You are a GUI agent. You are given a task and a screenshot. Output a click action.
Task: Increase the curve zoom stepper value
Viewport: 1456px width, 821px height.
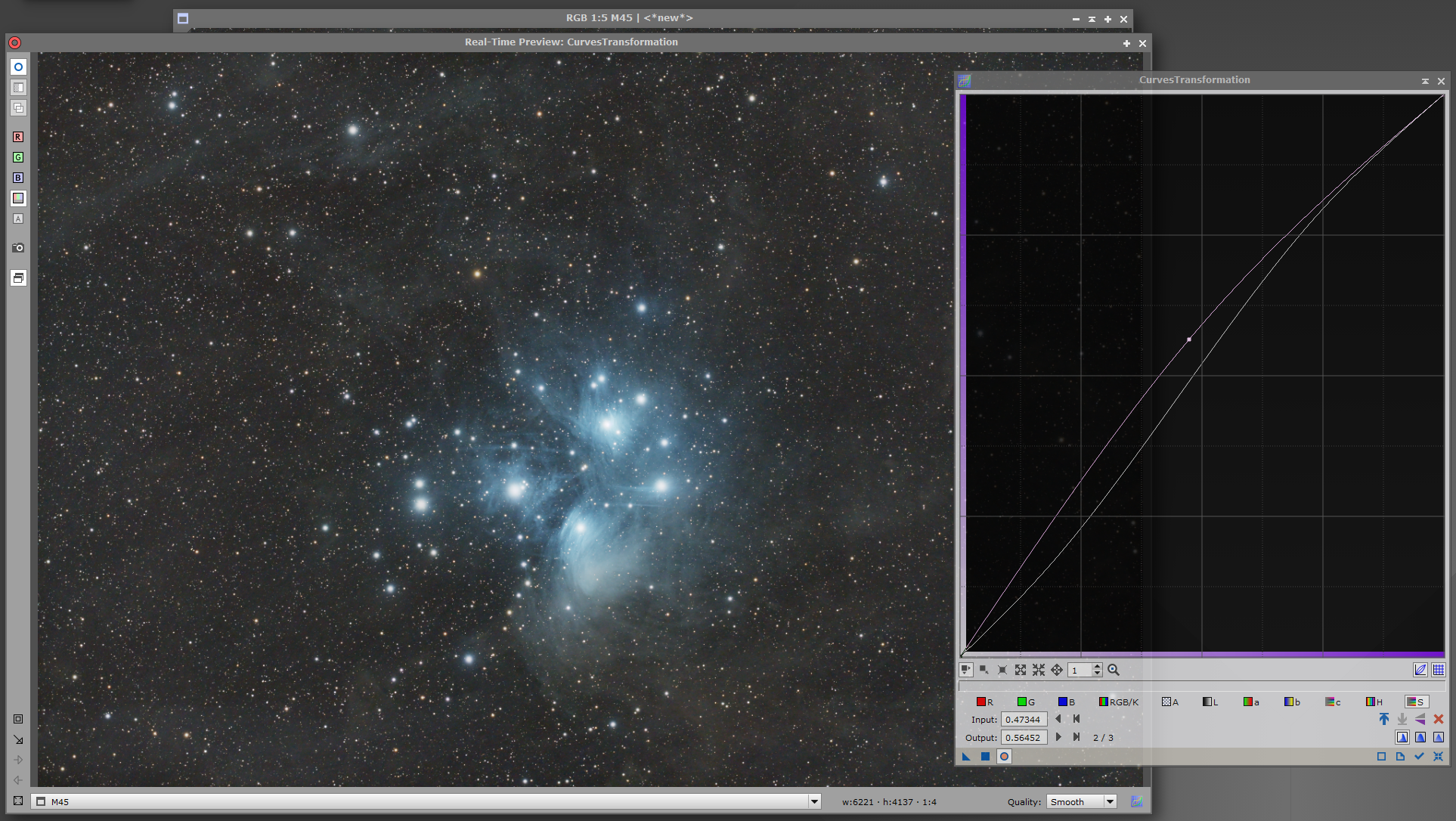click(x=1097, y=666)
